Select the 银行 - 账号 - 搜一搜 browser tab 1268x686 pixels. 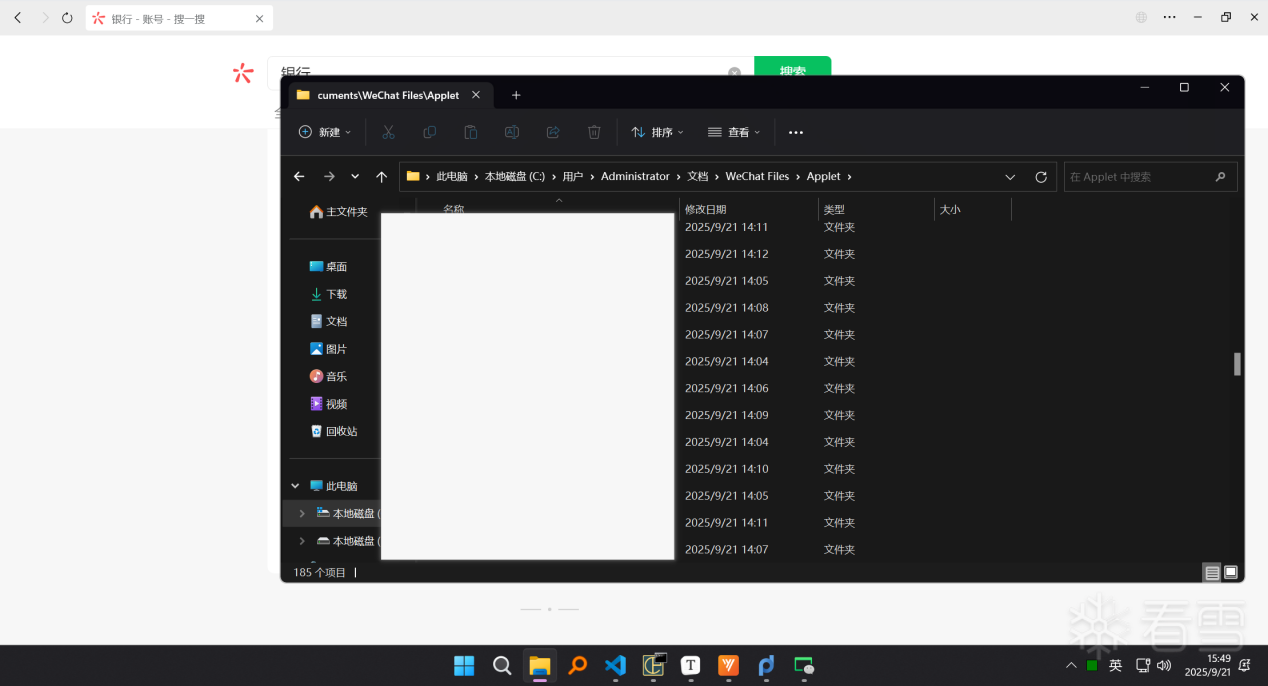pyautogui.click(x=179, y=18)
